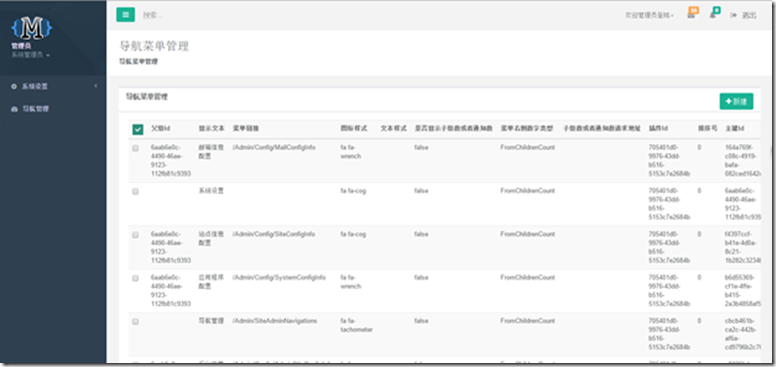
Task: Toggle the green hamburger sidebar button
Action: coord(125,15)
